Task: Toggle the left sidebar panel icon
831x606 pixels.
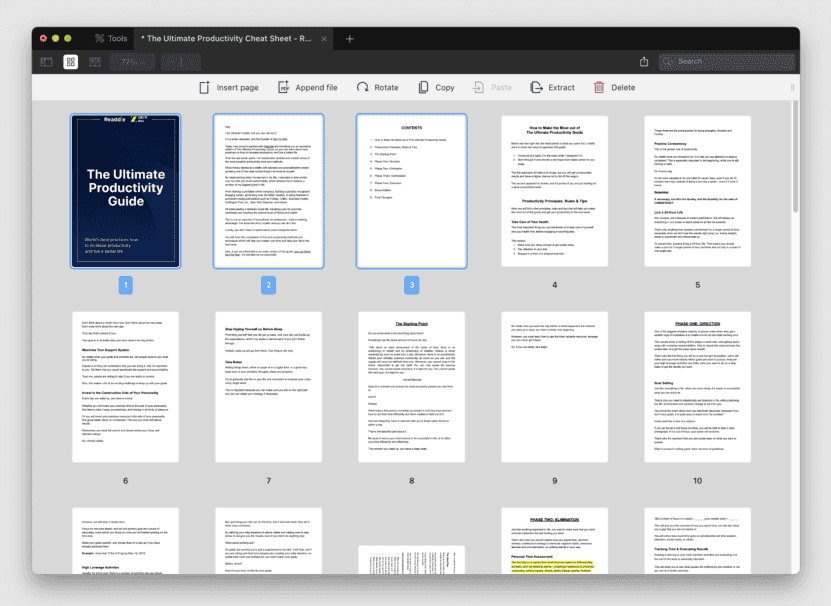Action: pyautogui.click(x=47, y=62)
